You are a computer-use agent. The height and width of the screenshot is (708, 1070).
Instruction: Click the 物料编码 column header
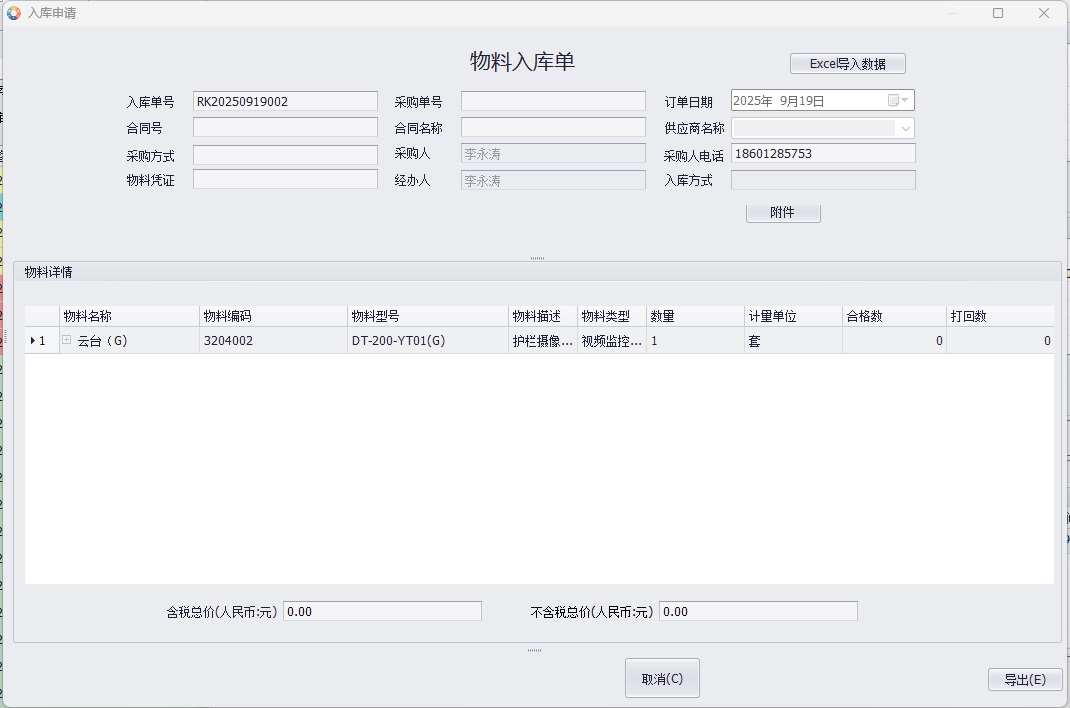click(x=273, y=316)
